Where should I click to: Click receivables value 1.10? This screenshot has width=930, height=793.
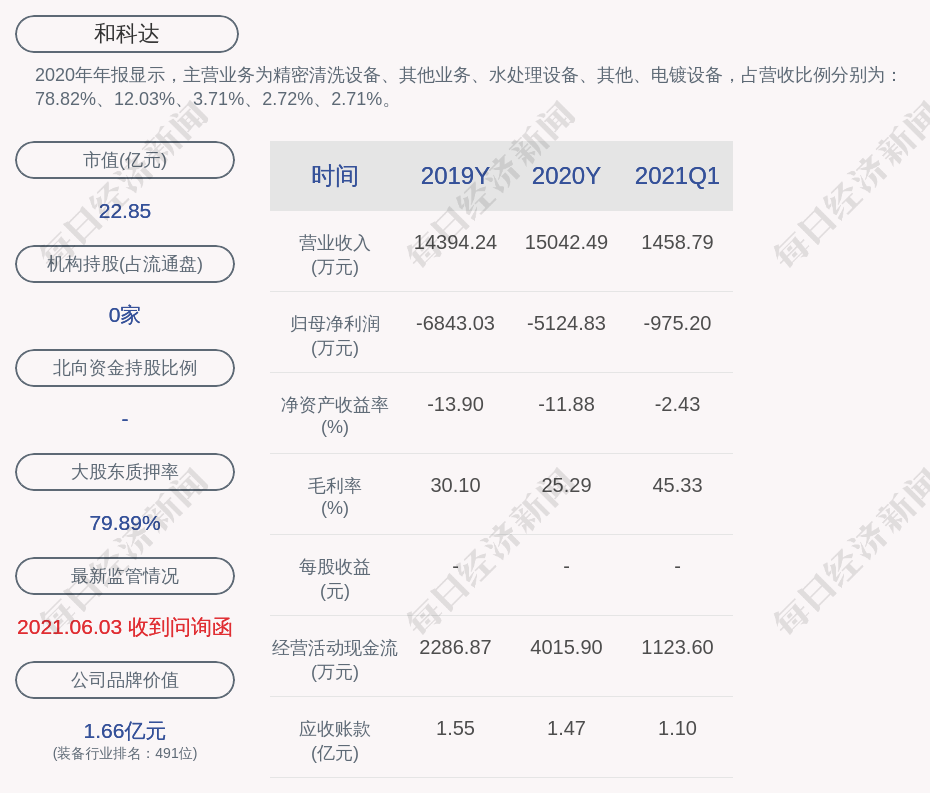click(x=677, y=728)
